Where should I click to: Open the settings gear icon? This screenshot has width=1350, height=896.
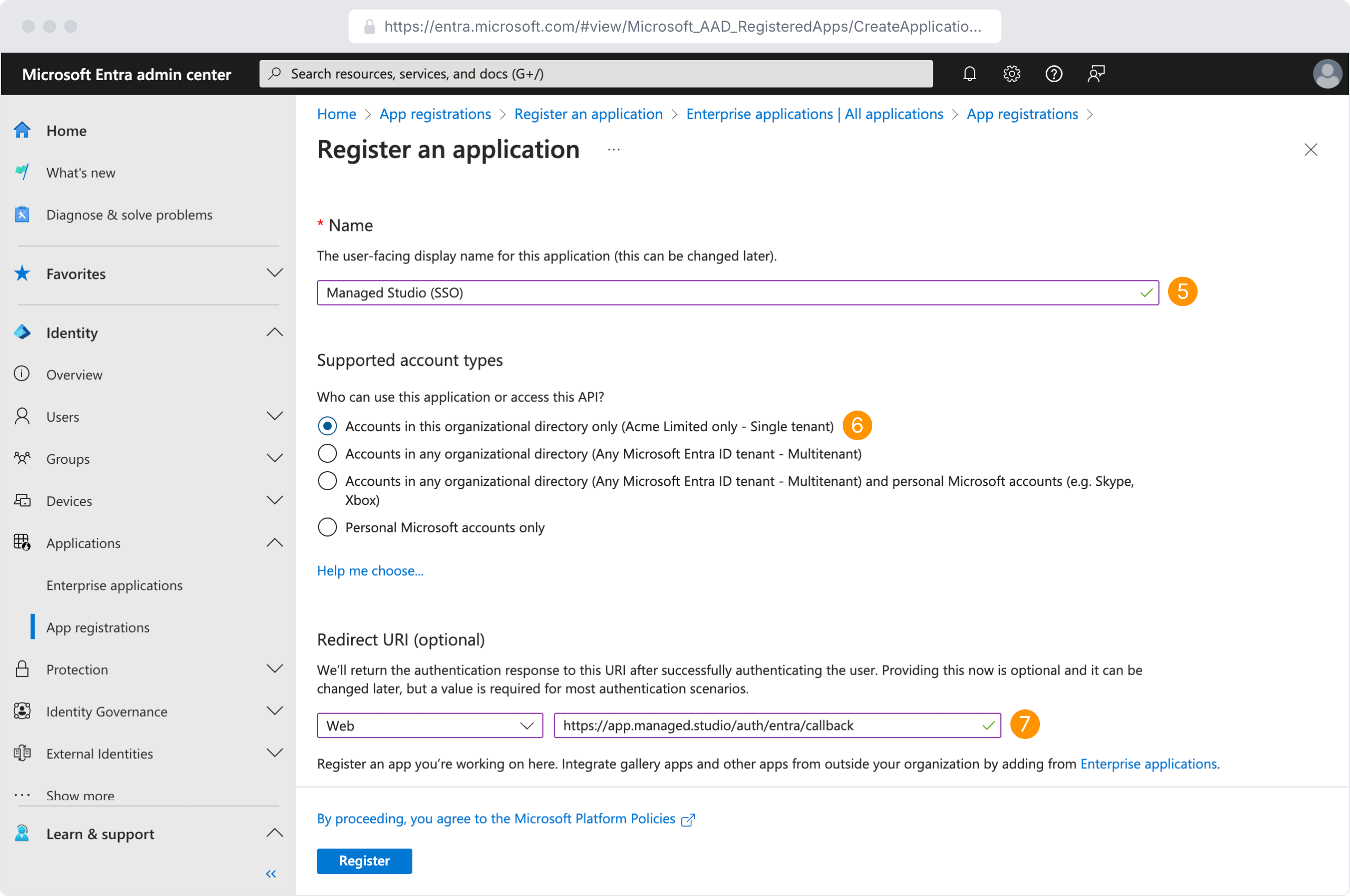point(1011,74)
